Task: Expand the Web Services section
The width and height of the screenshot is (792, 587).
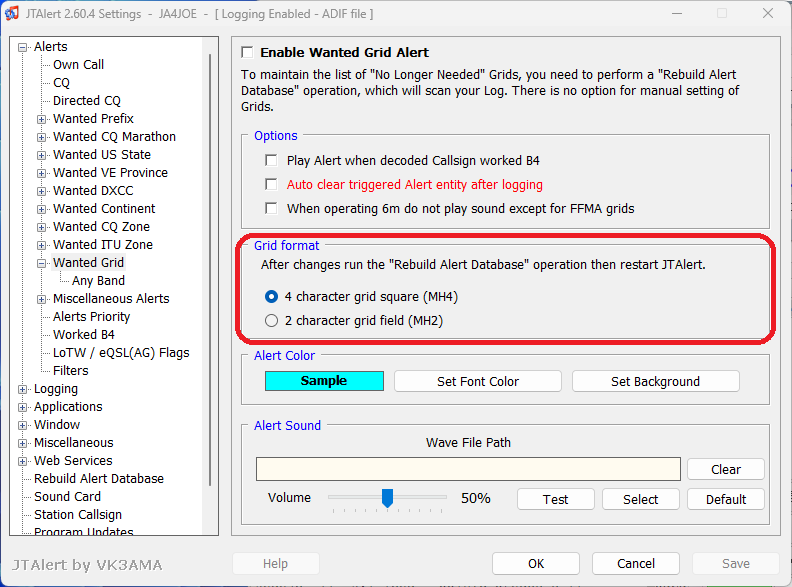Action: 22,461
